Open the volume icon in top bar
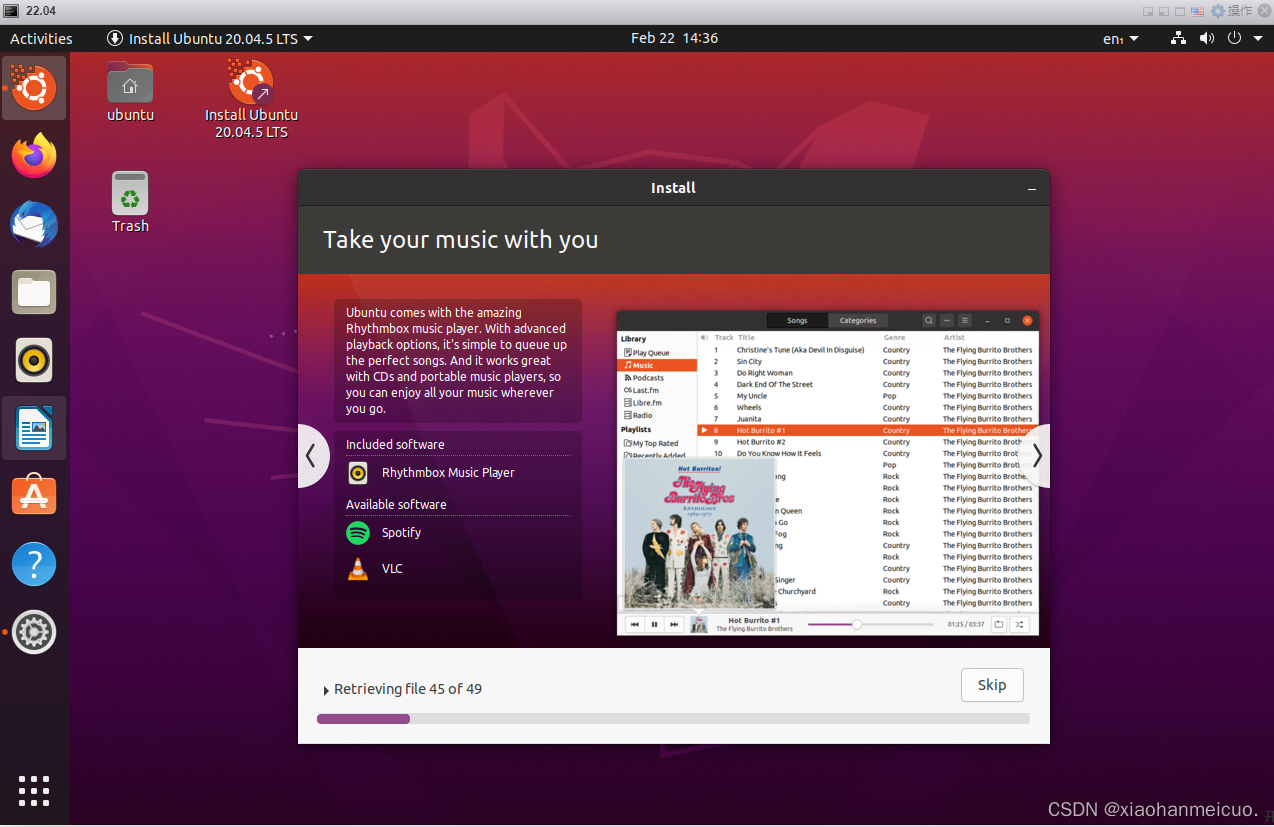The image size is (1274, 827). [1207, 38]
